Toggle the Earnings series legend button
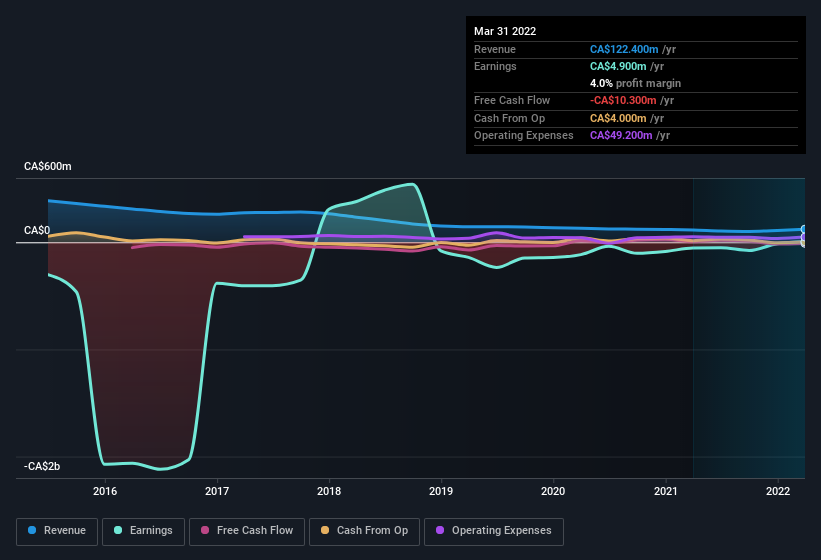Screen dimensions: 821x560 coord(143,531)
